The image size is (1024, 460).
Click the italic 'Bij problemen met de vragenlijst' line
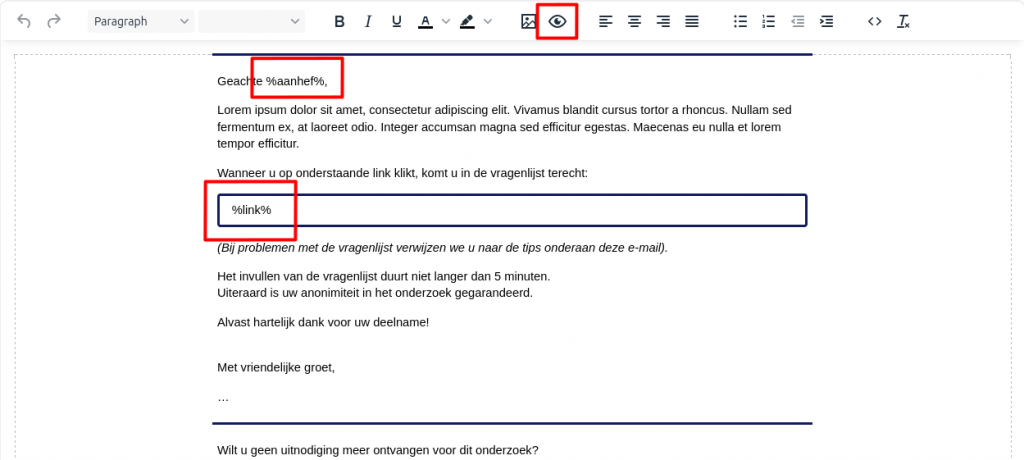[x=442, y=248]
